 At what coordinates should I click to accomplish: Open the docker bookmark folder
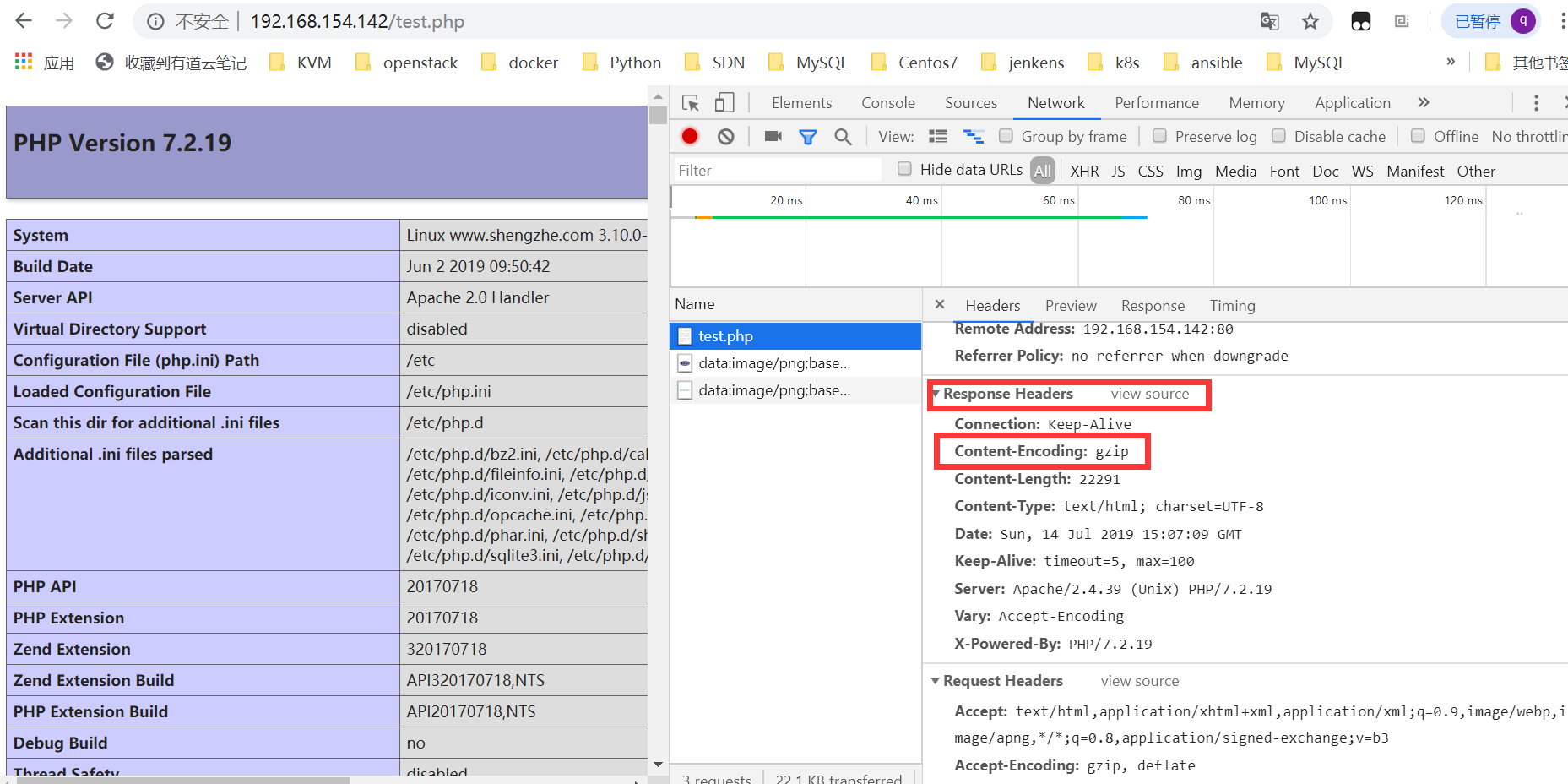519,63
